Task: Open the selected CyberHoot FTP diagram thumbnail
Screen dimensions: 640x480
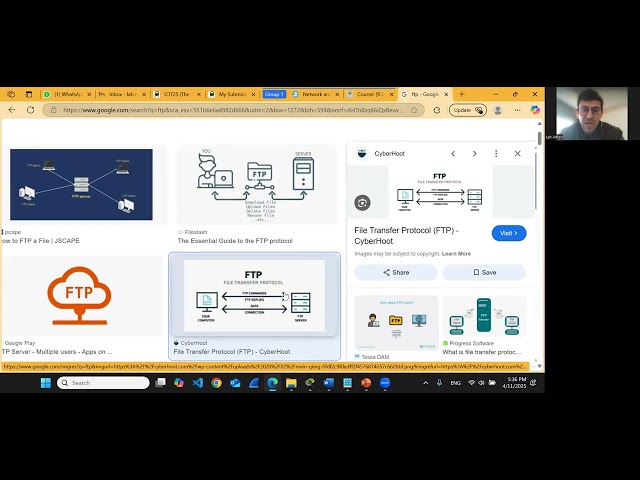Action: pyautogui.click(x=254, y=296)
